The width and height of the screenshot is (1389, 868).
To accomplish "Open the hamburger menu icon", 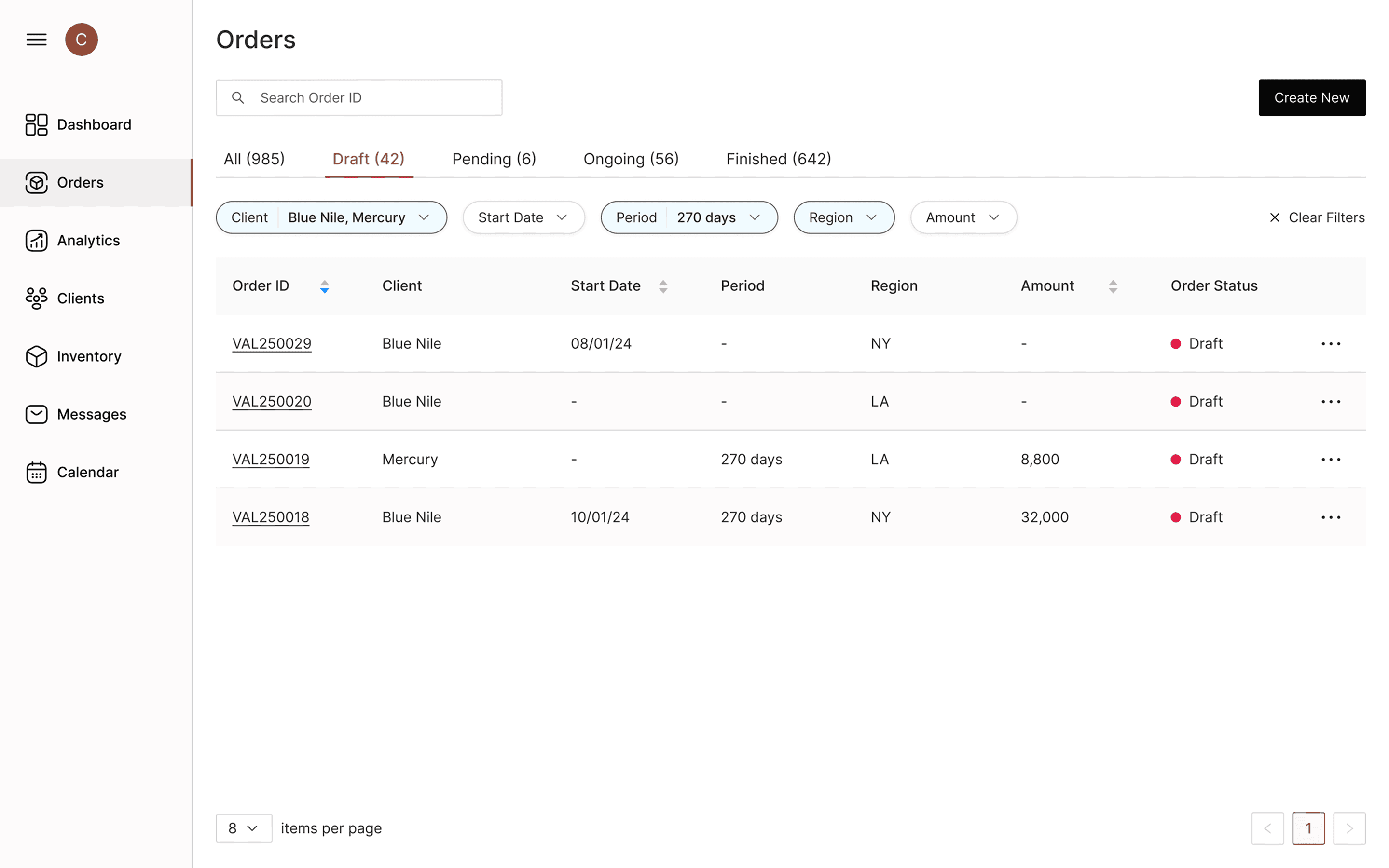I will [36, 40].
